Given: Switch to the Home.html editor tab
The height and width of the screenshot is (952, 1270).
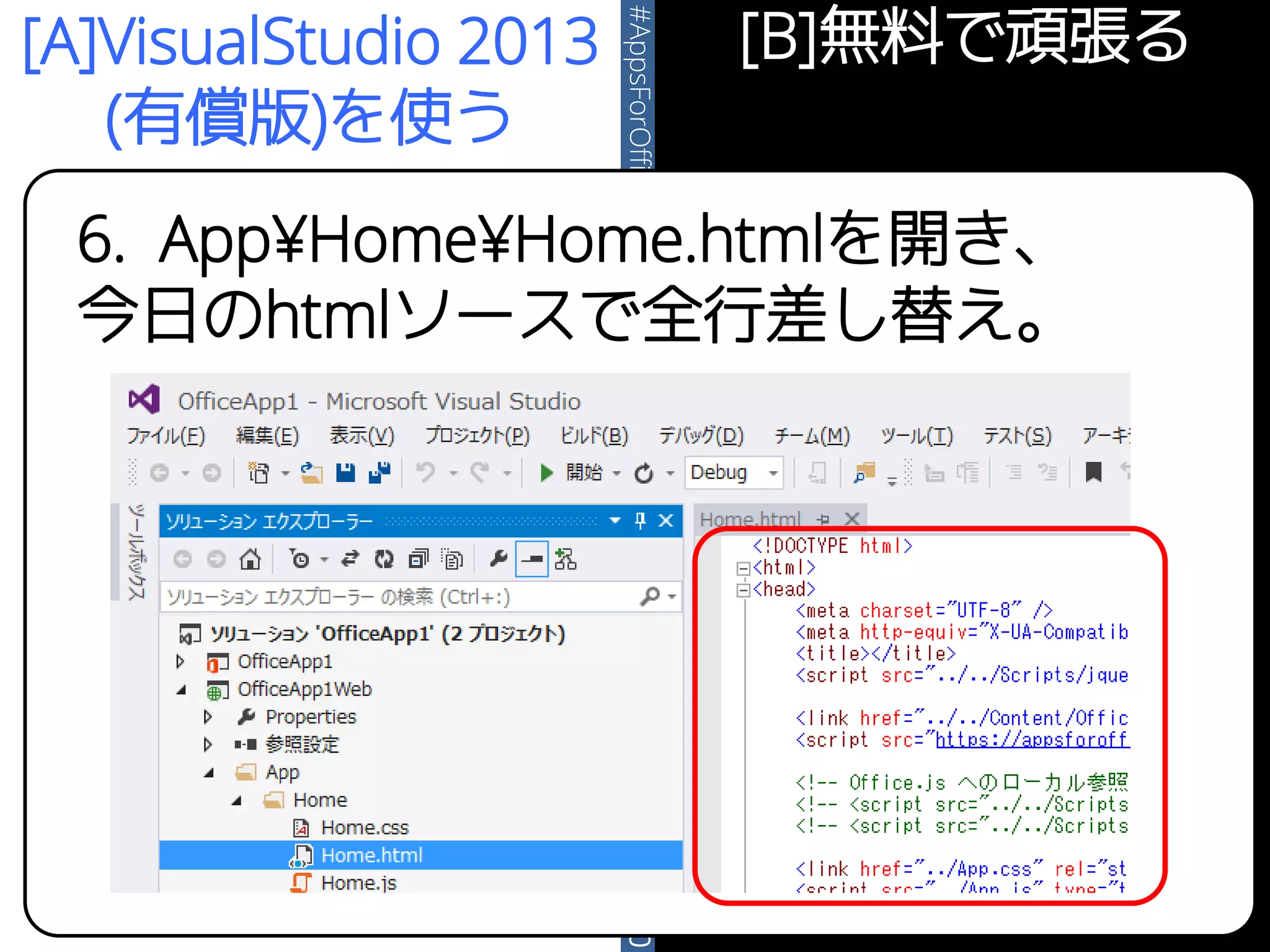Looking at the screenshot, I should click(750, 519).
